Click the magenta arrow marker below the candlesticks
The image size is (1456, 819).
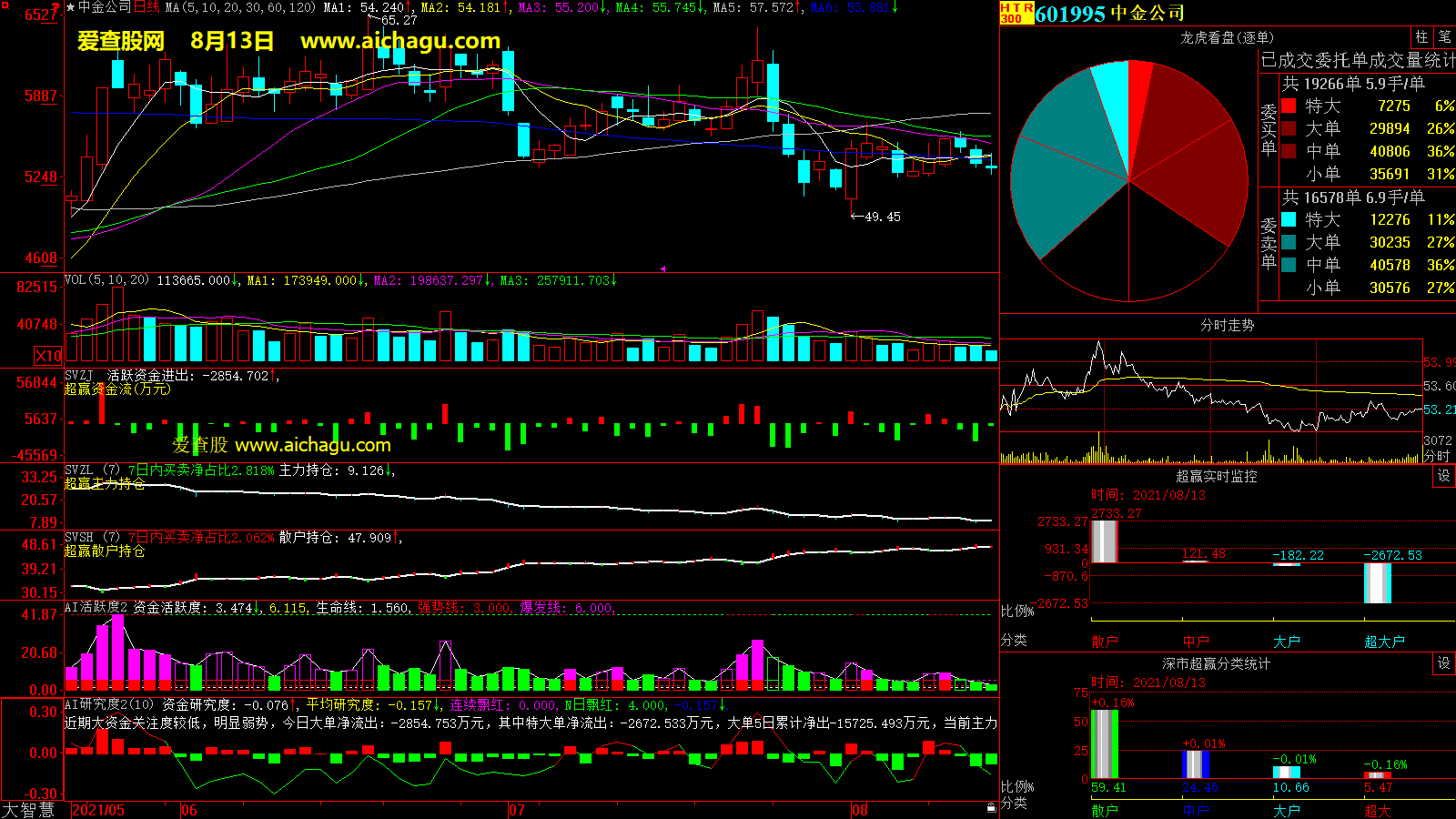click(662, 268)
